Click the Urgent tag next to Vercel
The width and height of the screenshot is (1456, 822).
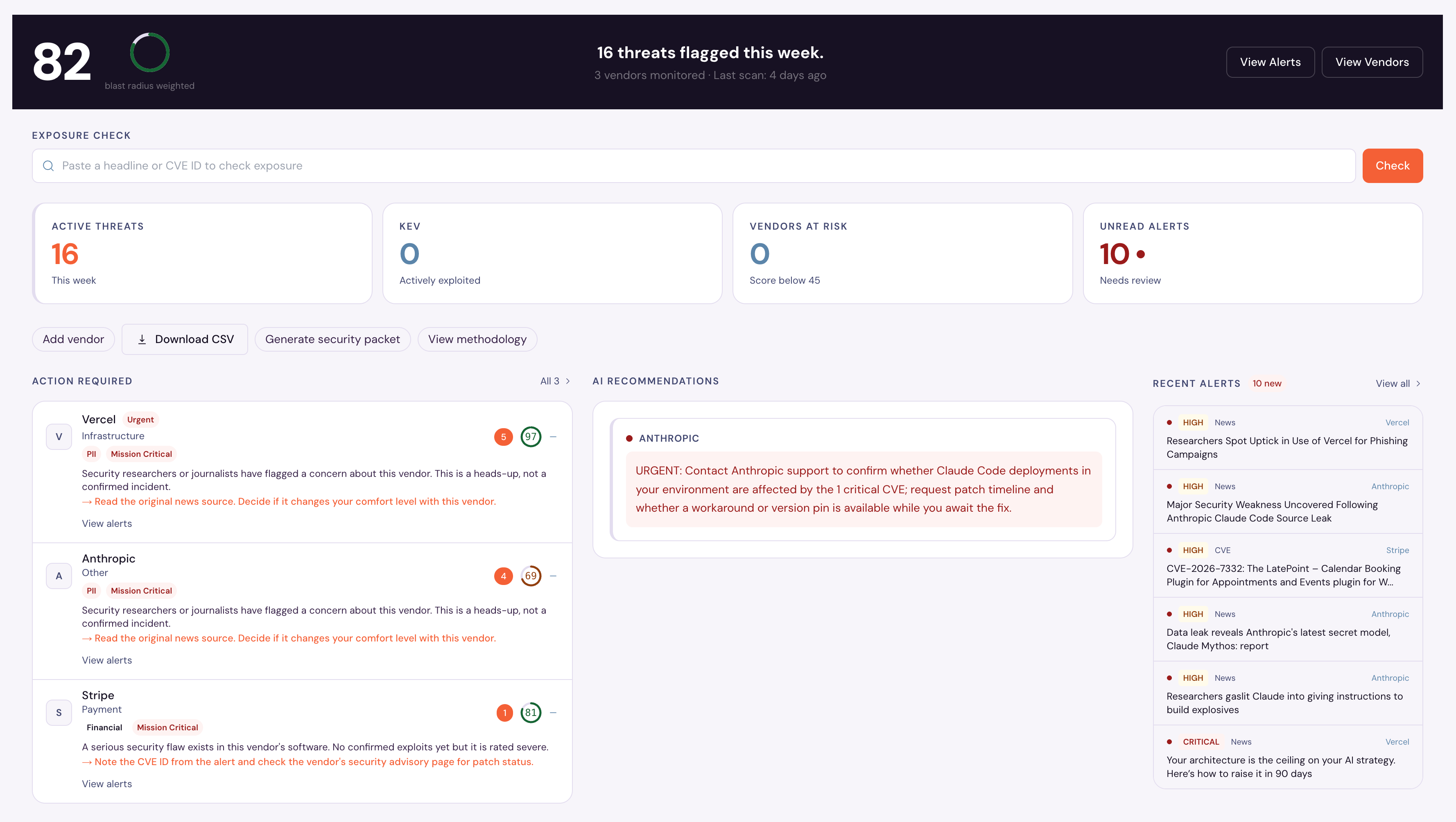pyautogui.click(x=140, y=420)
